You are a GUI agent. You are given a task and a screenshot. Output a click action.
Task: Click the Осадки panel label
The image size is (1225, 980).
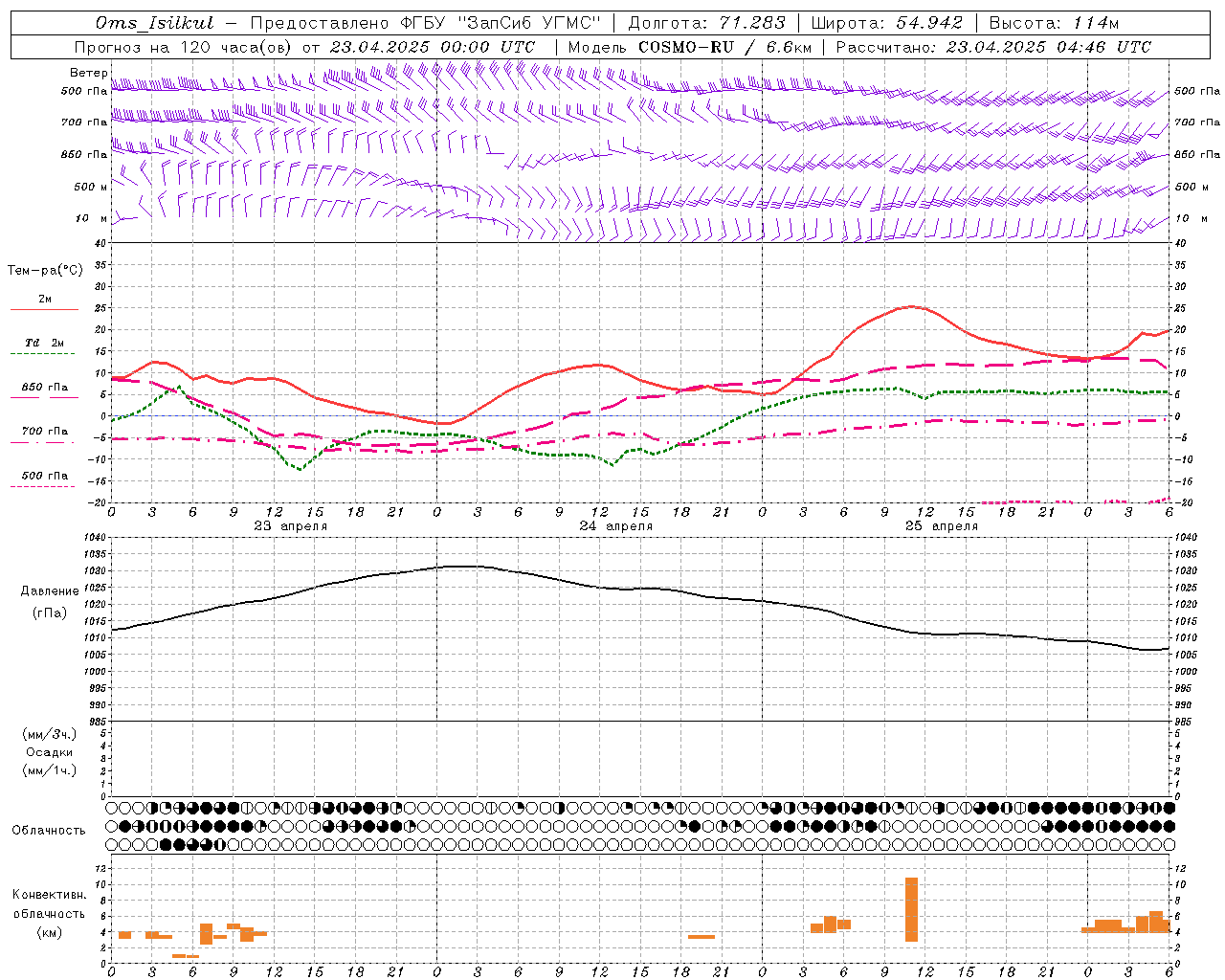tap(50, 751)
